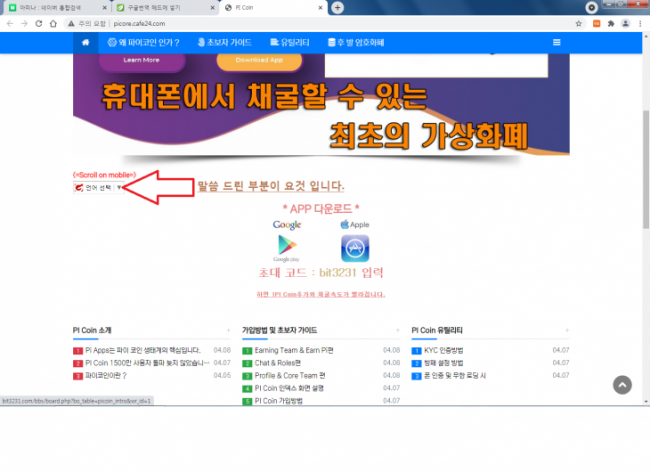Screen dimensions: 650x473
Task: Reload the page with the refresh icon
Action: pyautogui.click(x=39, y=24)
